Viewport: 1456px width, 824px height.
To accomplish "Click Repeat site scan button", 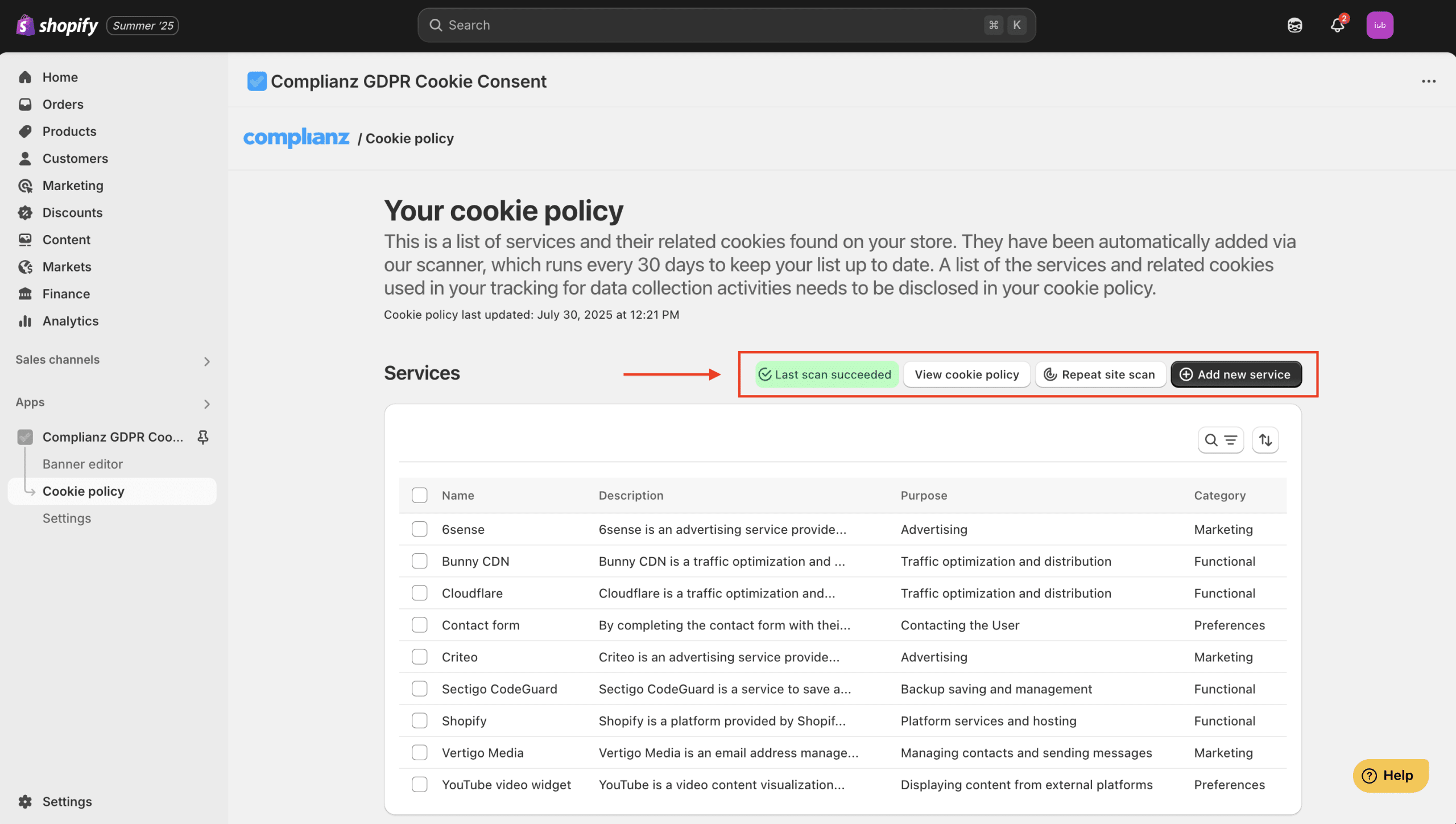I will 1101,374.
